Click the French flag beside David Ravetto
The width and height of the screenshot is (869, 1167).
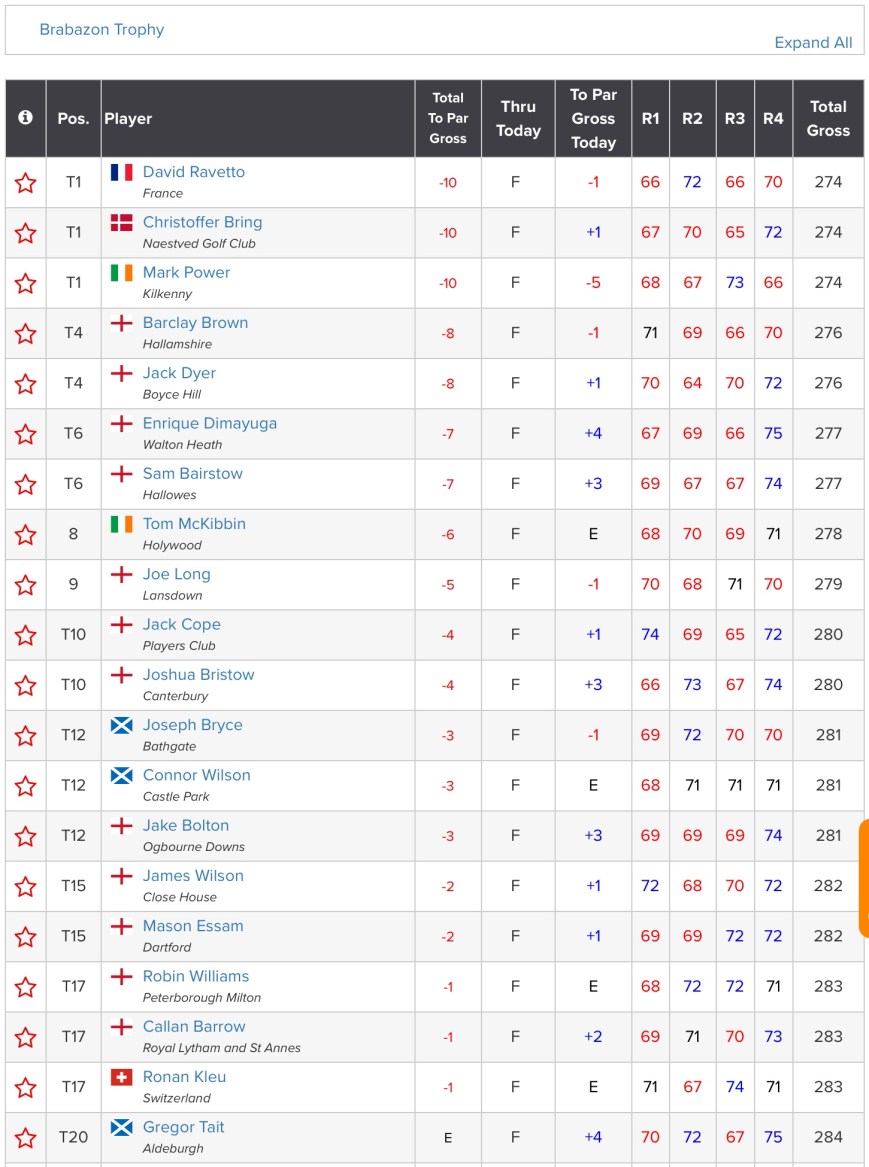[x=122, y=172]
